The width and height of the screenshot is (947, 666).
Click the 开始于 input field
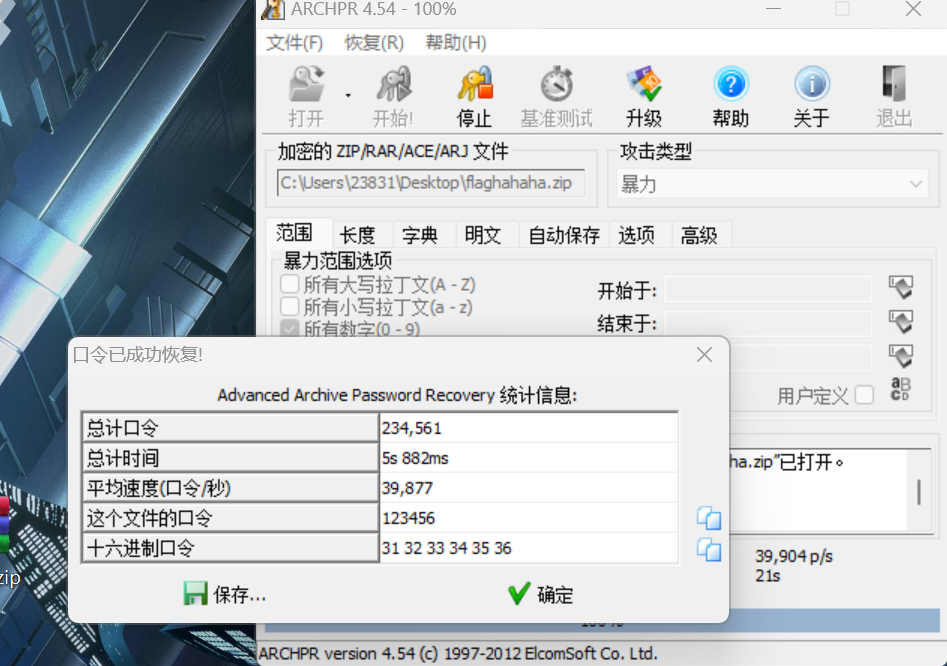coord(768,290)
